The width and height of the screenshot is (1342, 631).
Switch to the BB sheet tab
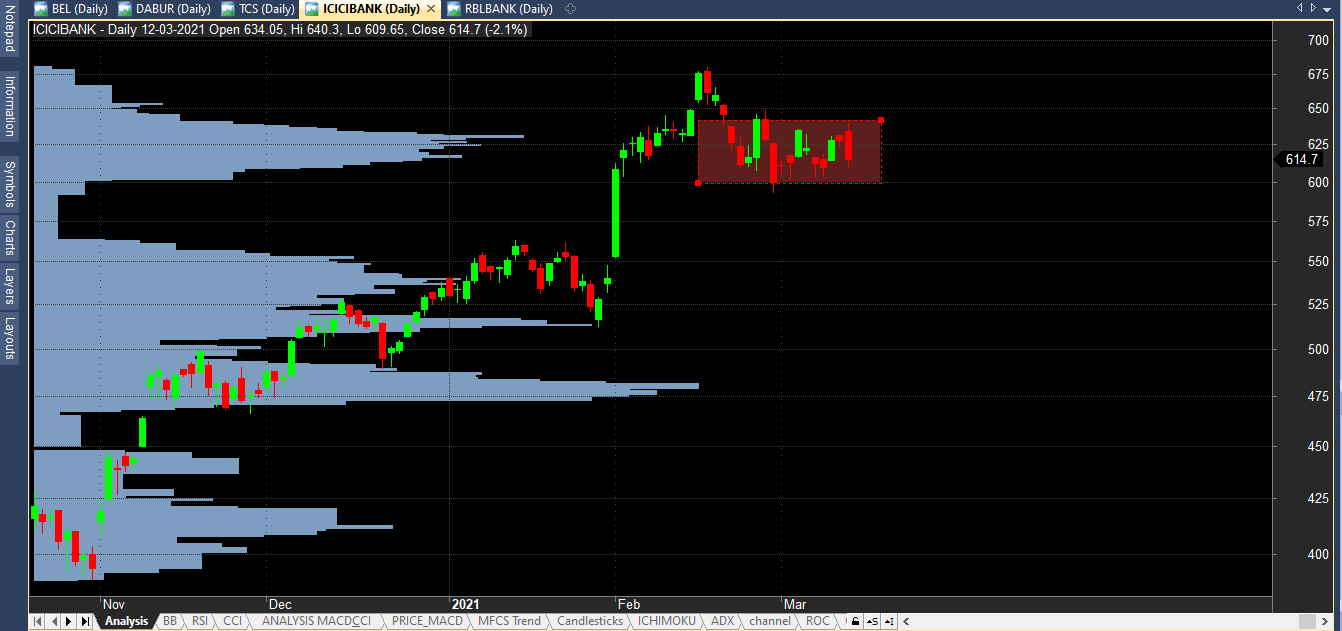click(170, 621)
